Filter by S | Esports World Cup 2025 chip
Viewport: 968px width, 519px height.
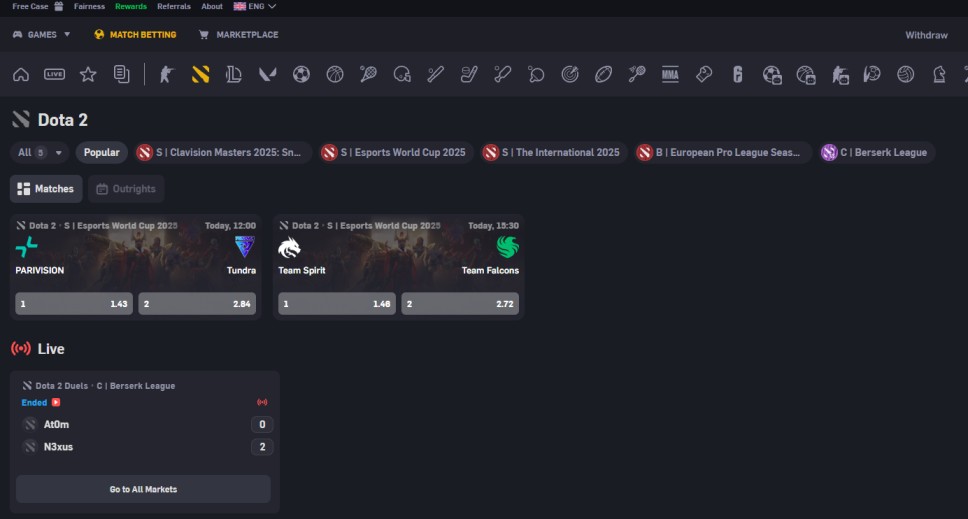[396, 152]
